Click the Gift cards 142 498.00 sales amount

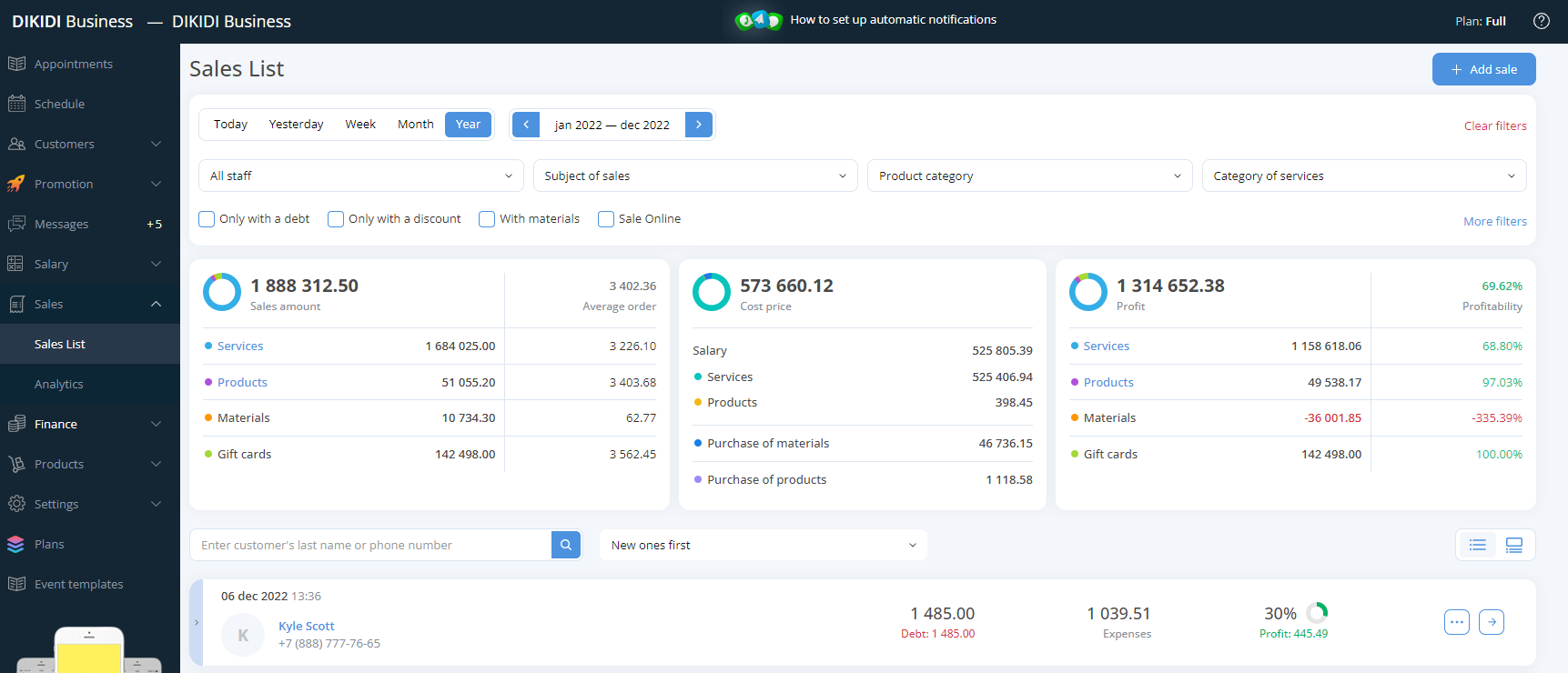tap(465, 454)
